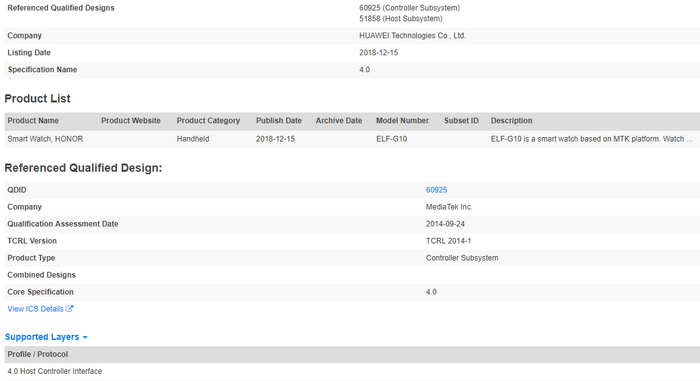Select the Product Website column header

[x=131, y=121]
